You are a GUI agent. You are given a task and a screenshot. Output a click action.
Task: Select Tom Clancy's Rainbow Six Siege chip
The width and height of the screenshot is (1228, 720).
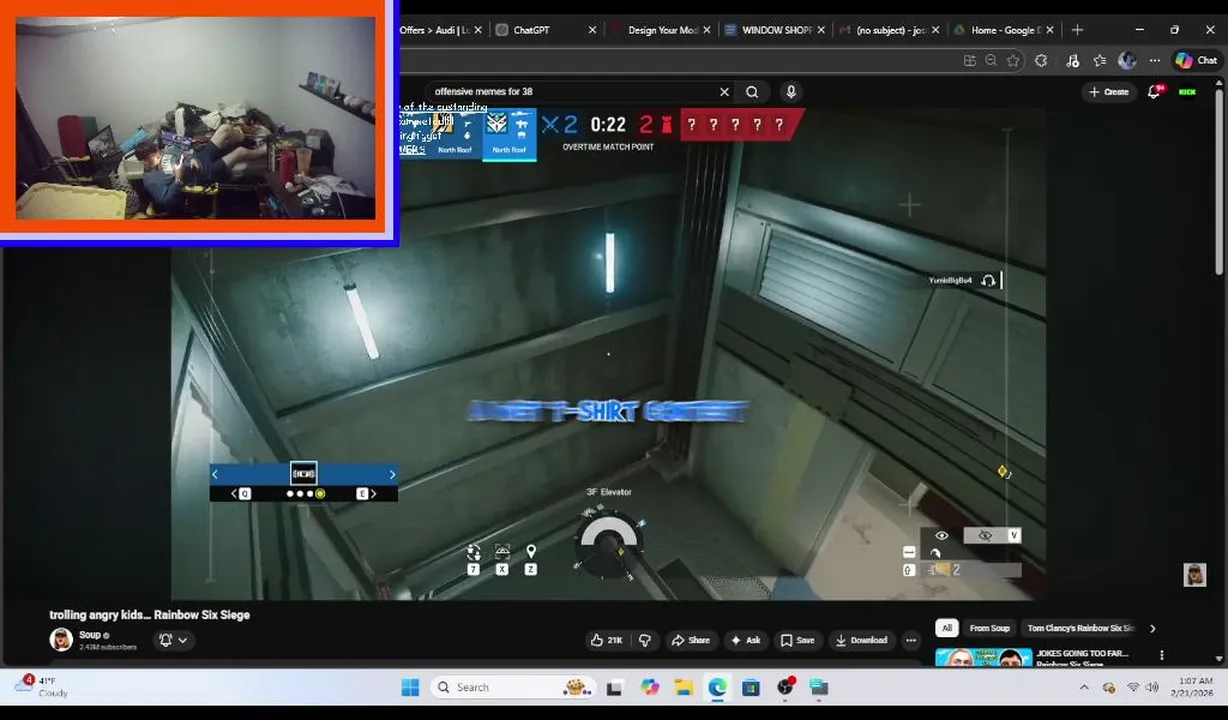click(1080, 628)
